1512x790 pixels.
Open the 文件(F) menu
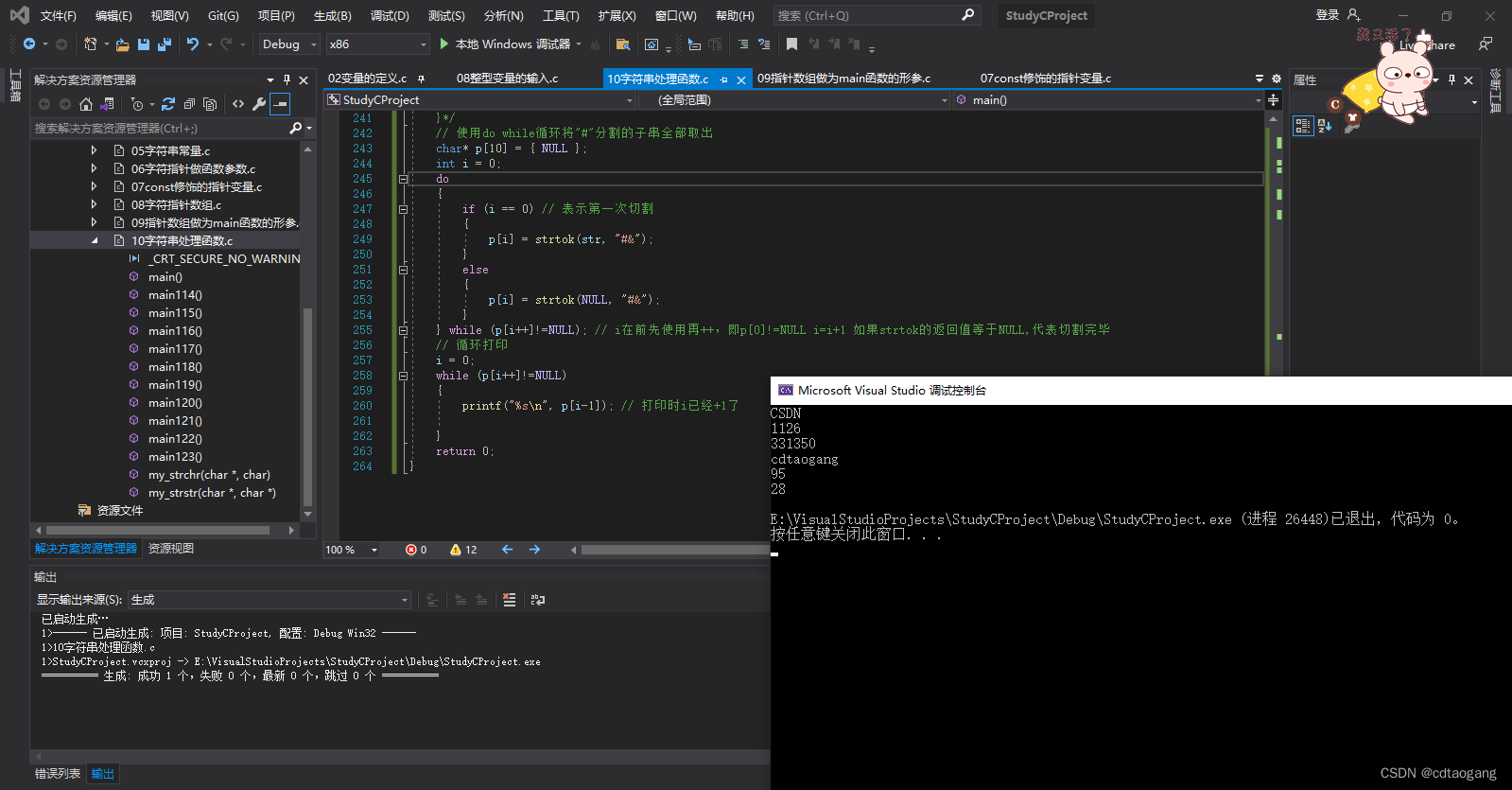pos(58,16)
